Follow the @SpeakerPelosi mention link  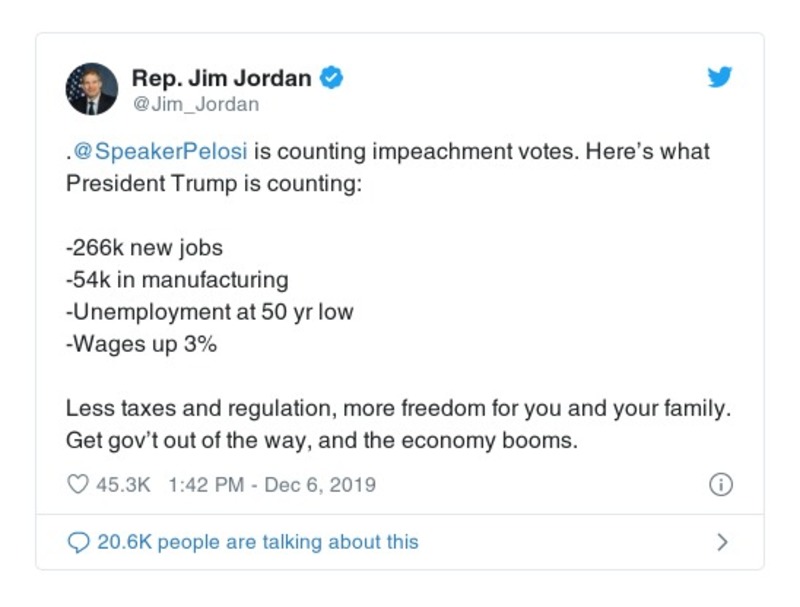coord(158,152)
